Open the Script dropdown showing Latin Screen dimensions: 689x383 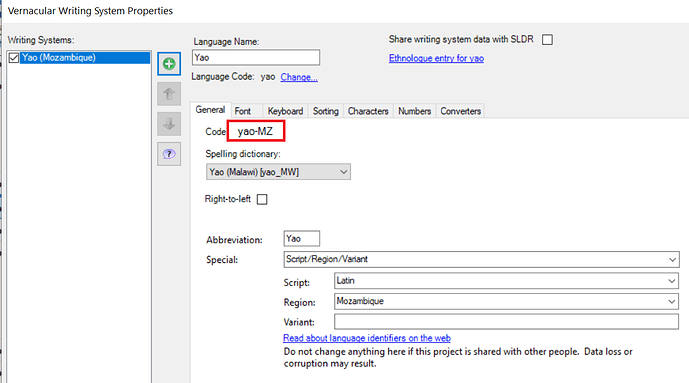506,281
